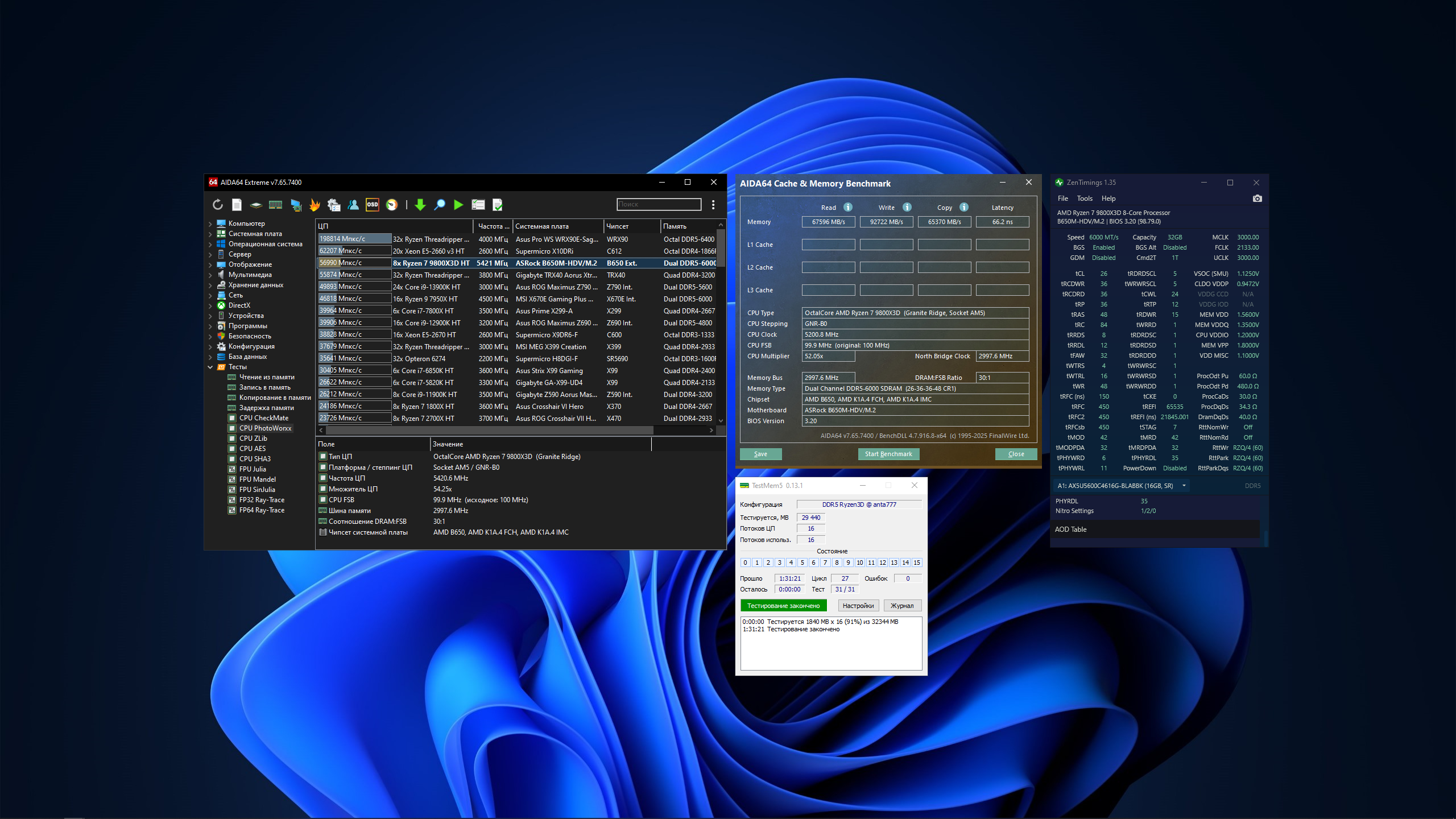Take screenshot with ZenTimings camera icon

tap(1257, 198)
